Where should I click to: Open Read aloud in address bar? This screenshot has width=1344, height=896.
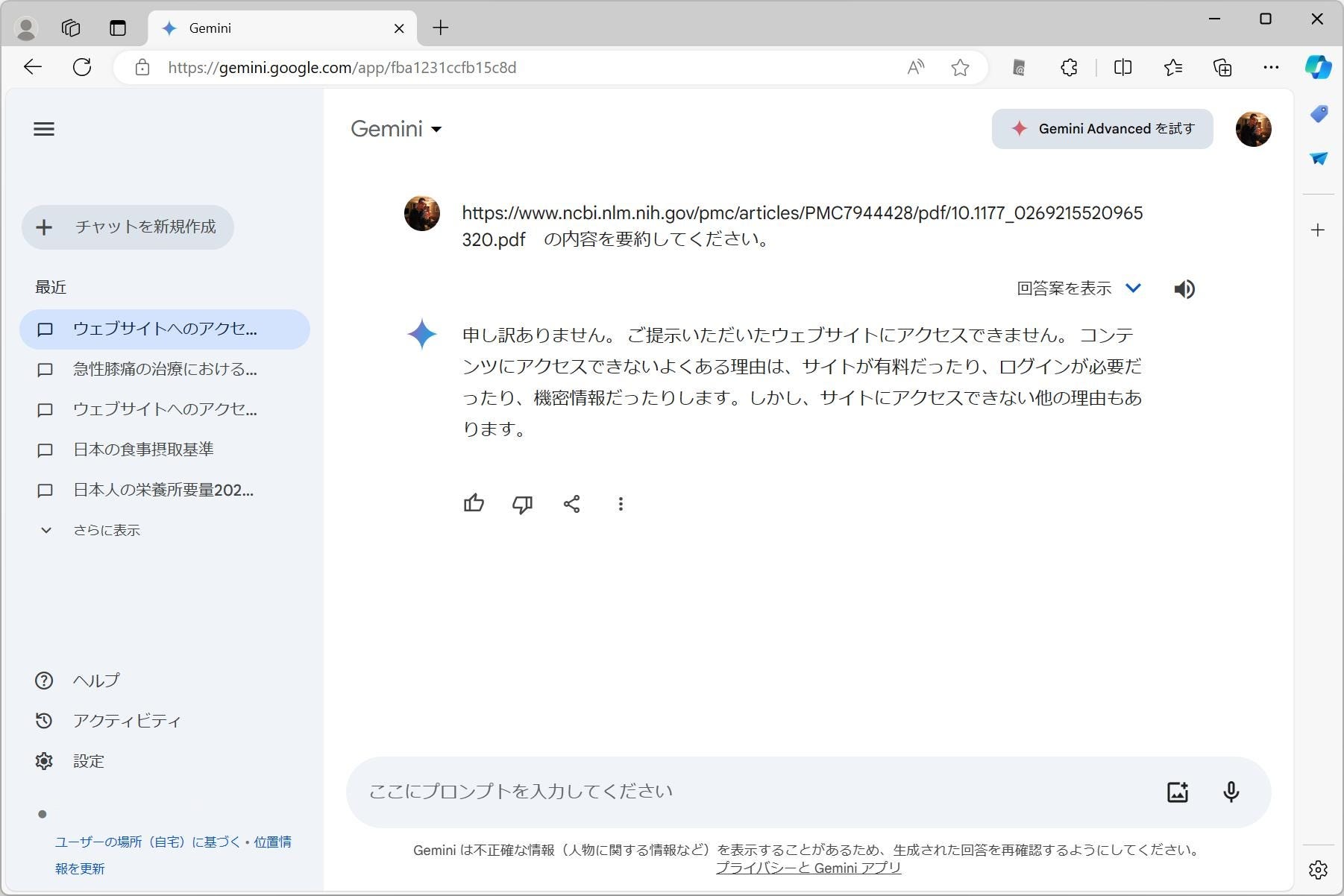coord(916,68)
